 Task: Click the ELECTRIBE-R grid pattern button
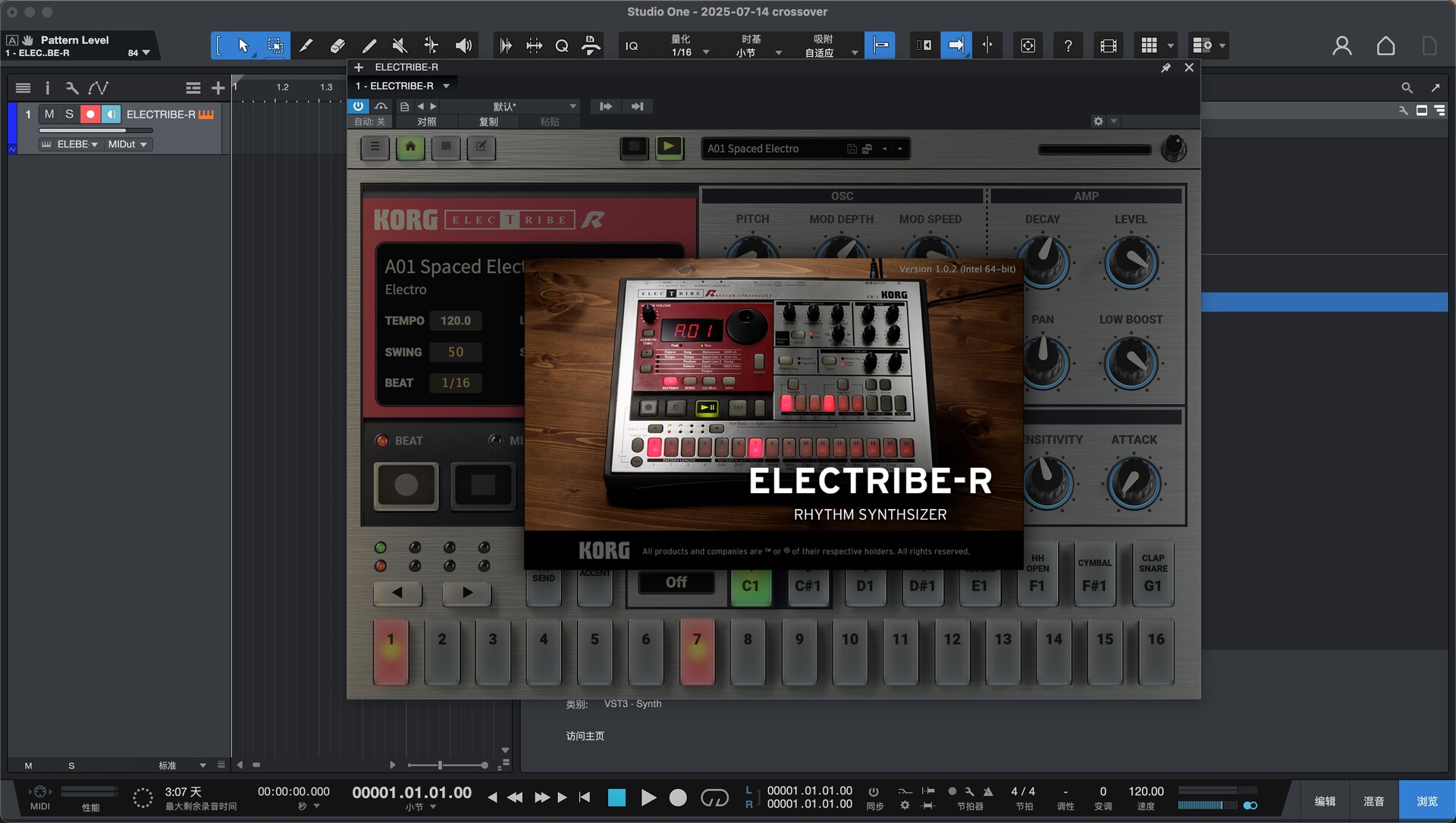(446, 147)
